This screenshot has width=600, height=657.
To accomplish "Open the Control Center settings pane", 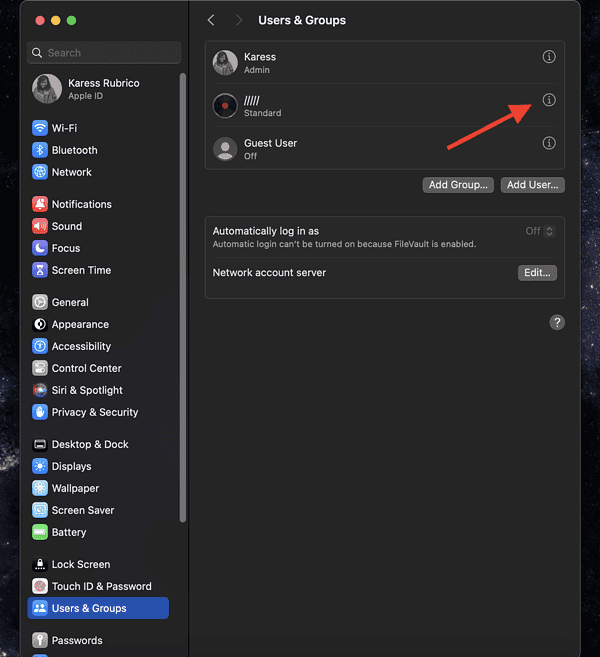I will click(86, 368).
